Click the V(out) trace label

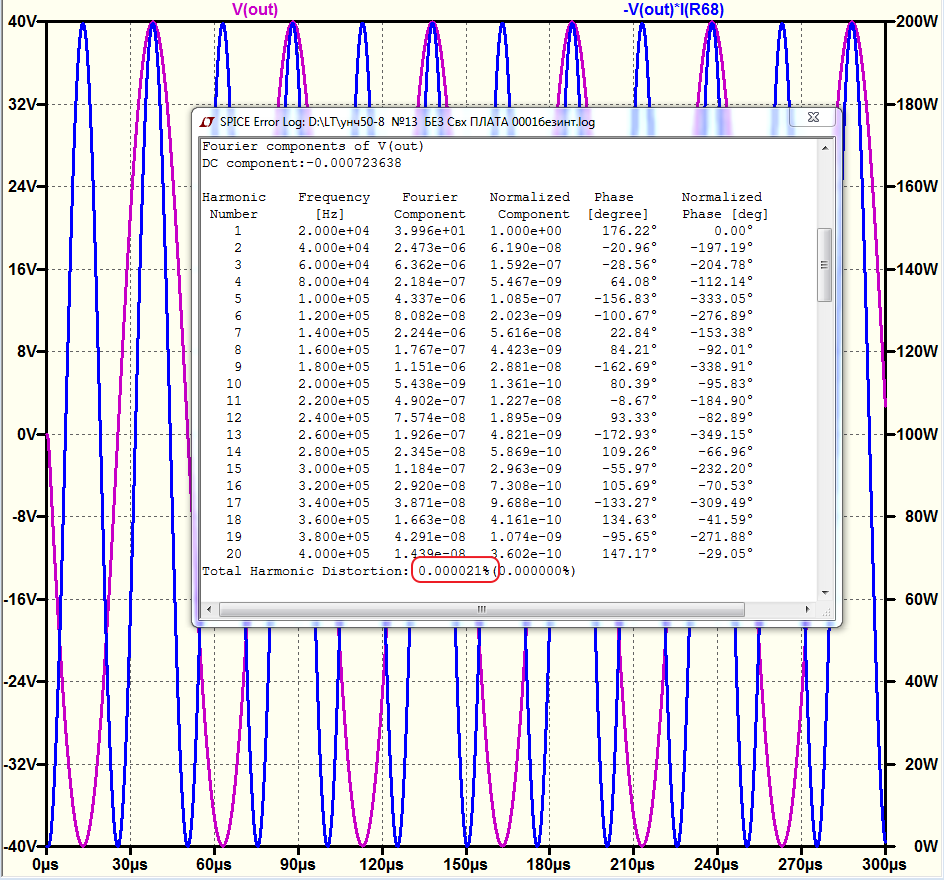(x=255, y=10)
